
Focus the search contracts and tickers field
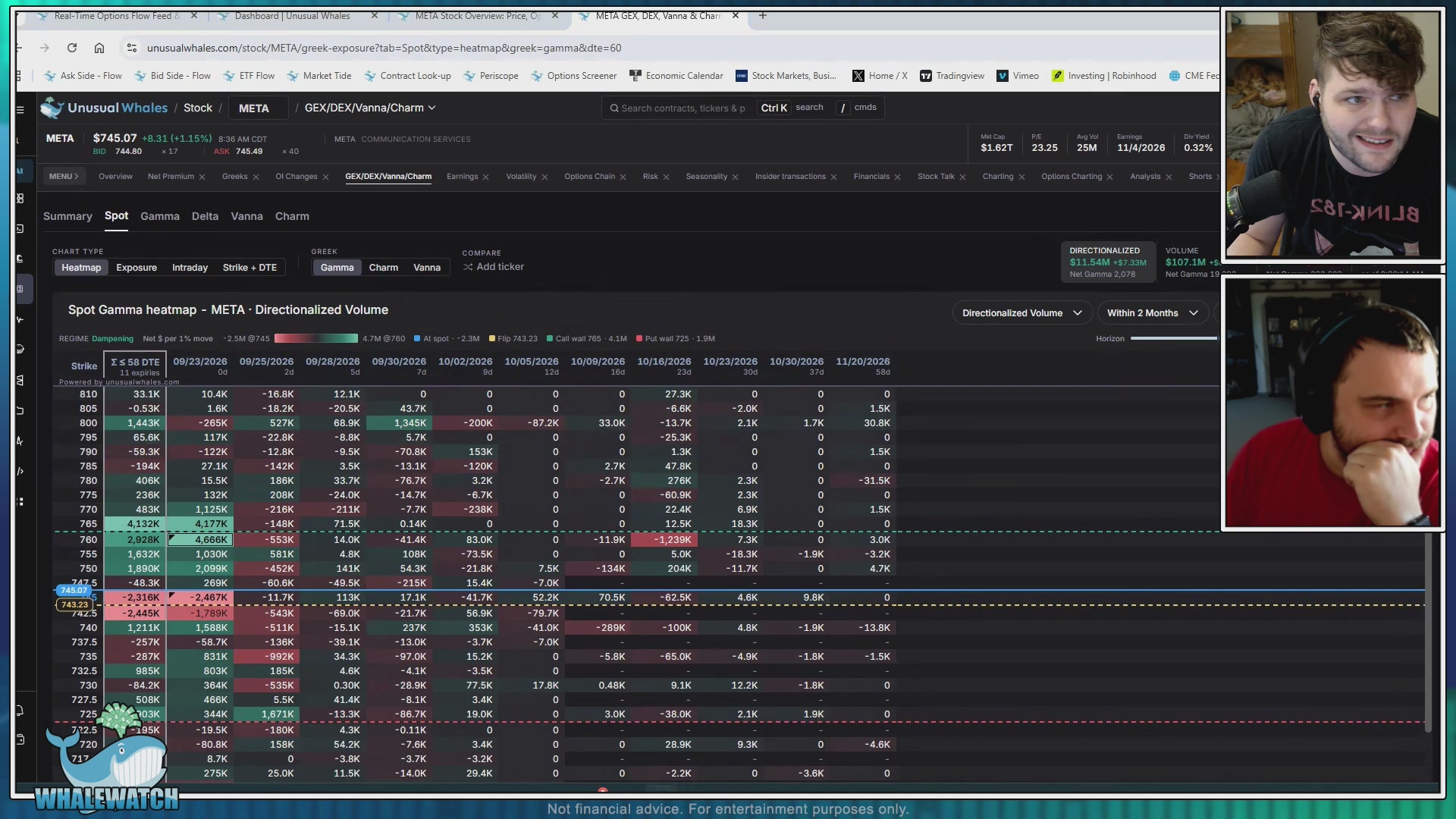coord(679,108)
